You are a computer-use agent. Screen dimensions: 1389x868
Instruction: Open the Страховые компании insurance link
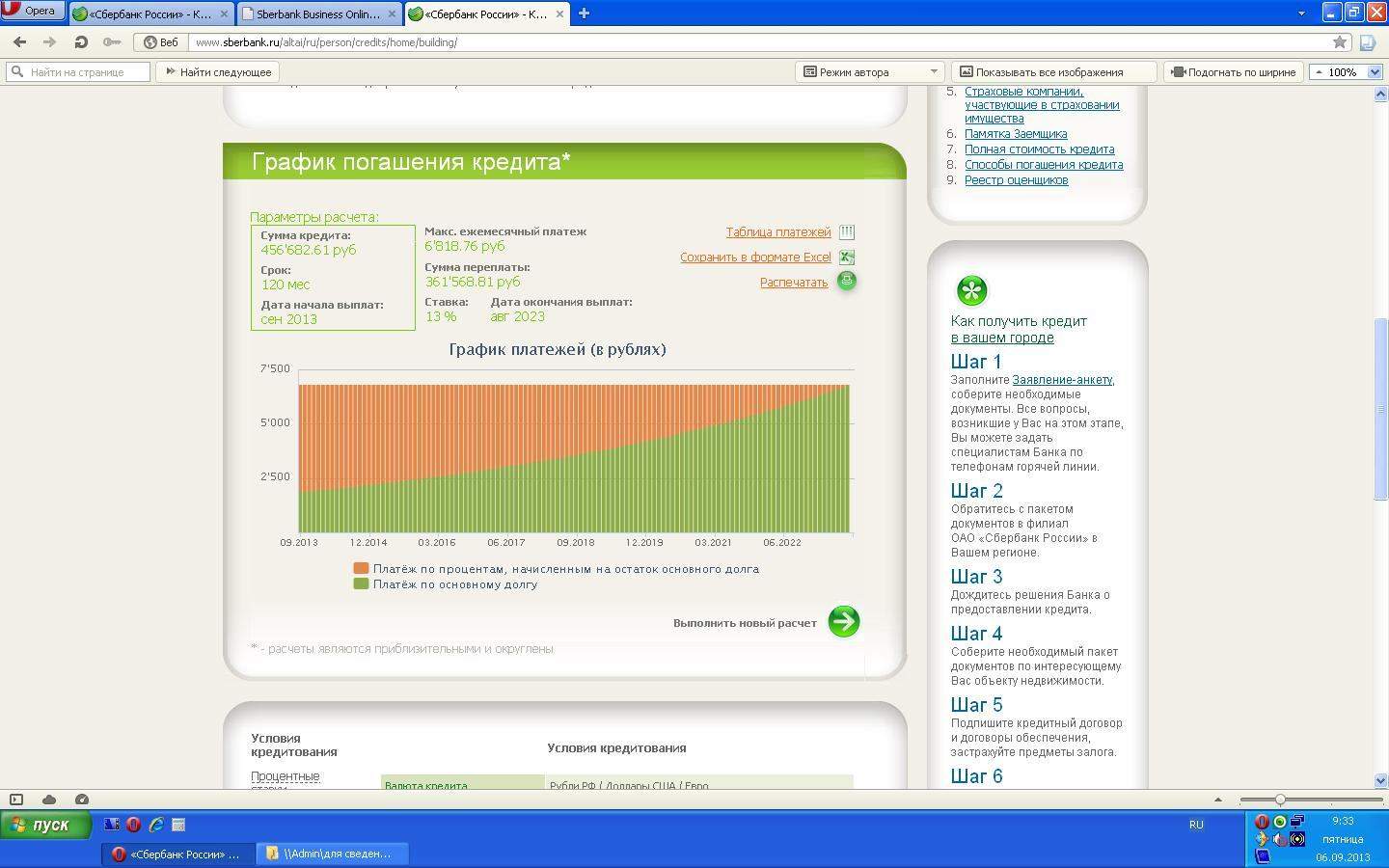coord(1042,105)
